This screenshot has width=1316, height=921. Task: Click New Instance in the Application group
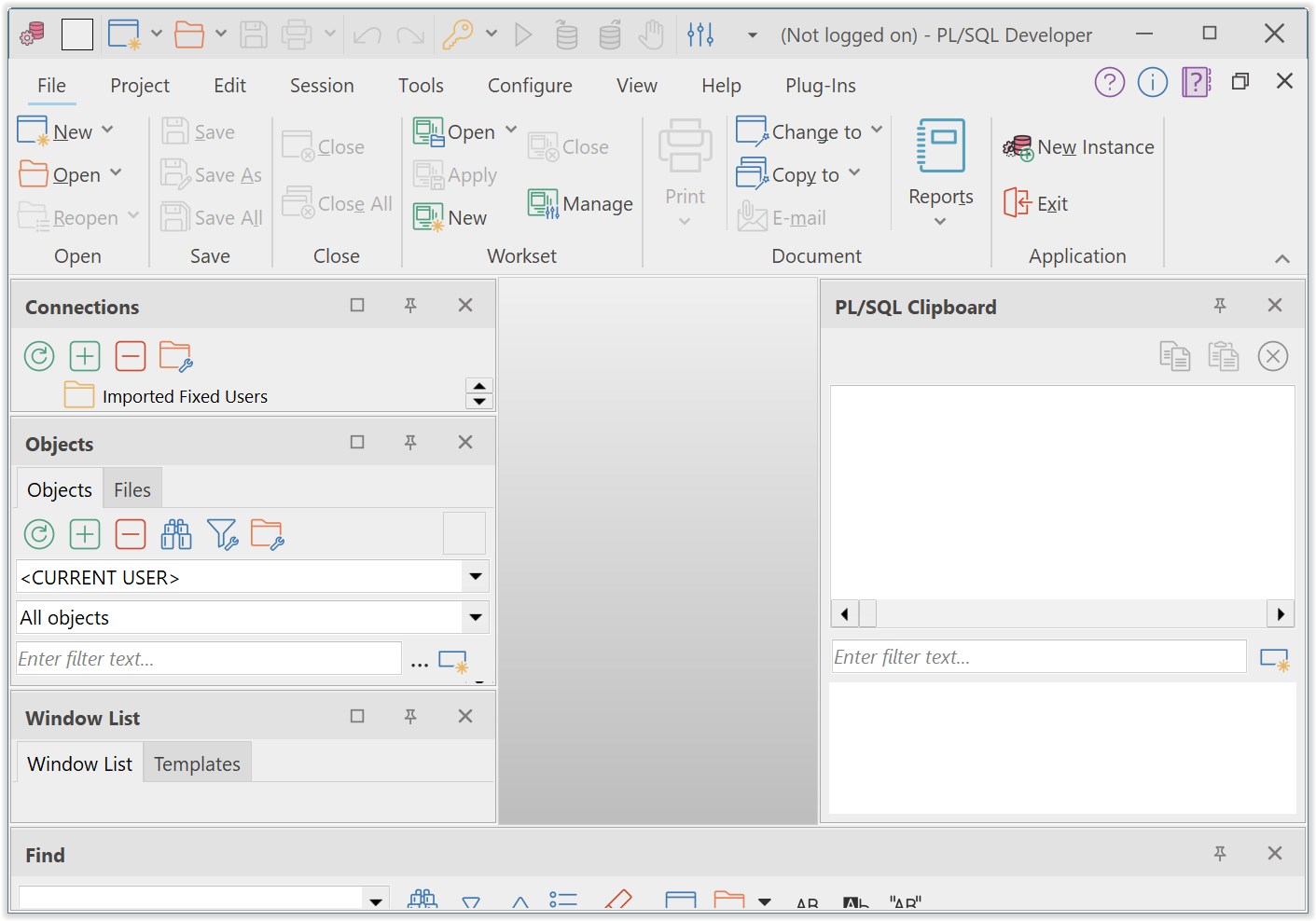pyautogui.click(x=1077, y=146)
